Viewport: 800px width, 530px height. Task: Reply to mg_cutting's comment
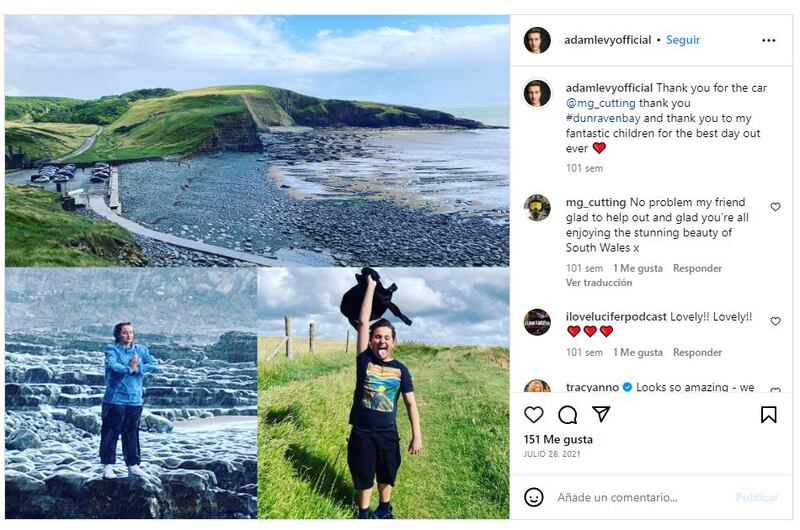(x=697, y=268)
